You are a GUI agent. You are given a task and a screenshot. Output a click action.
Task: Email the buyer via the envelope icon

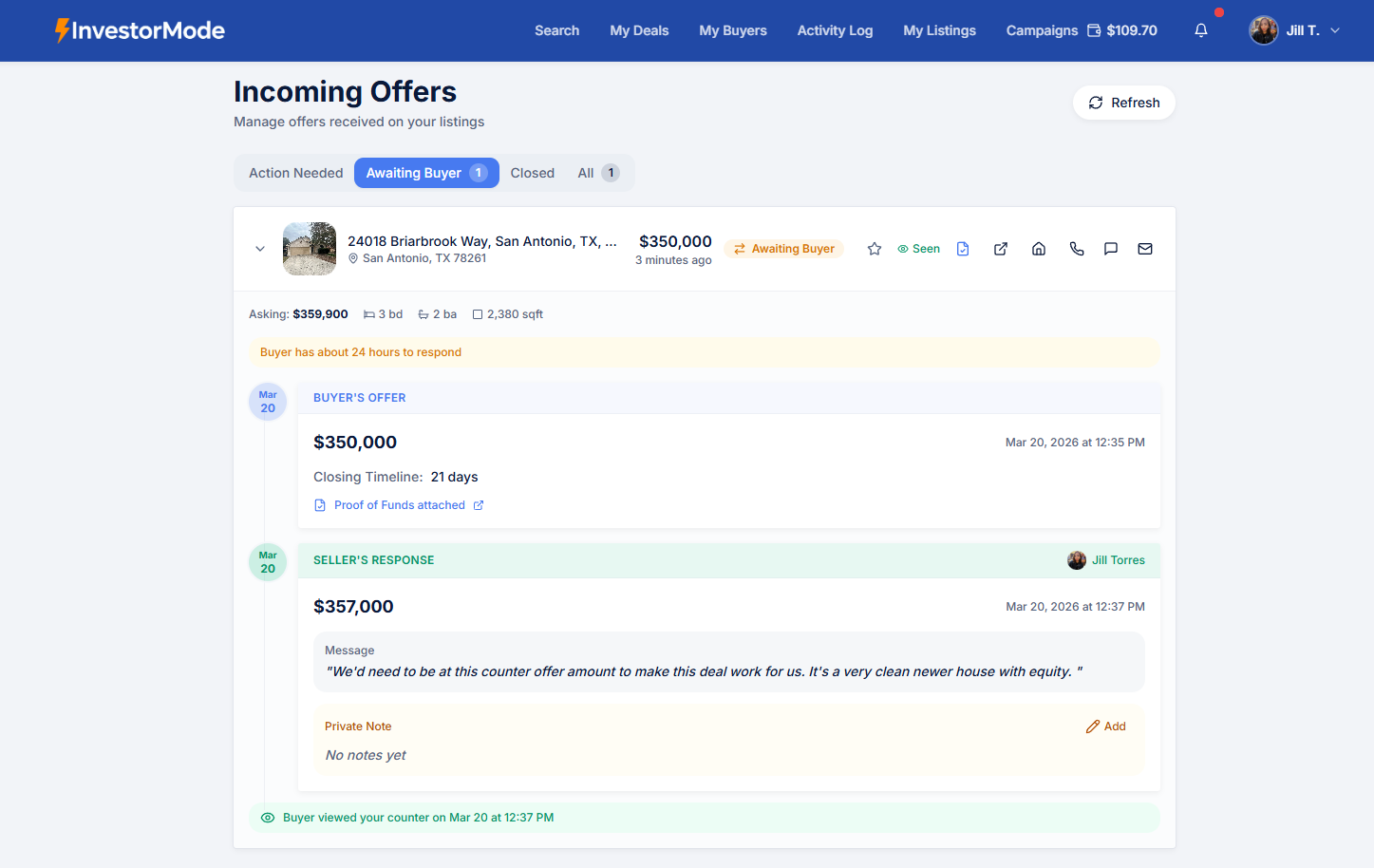point(1145,248)
